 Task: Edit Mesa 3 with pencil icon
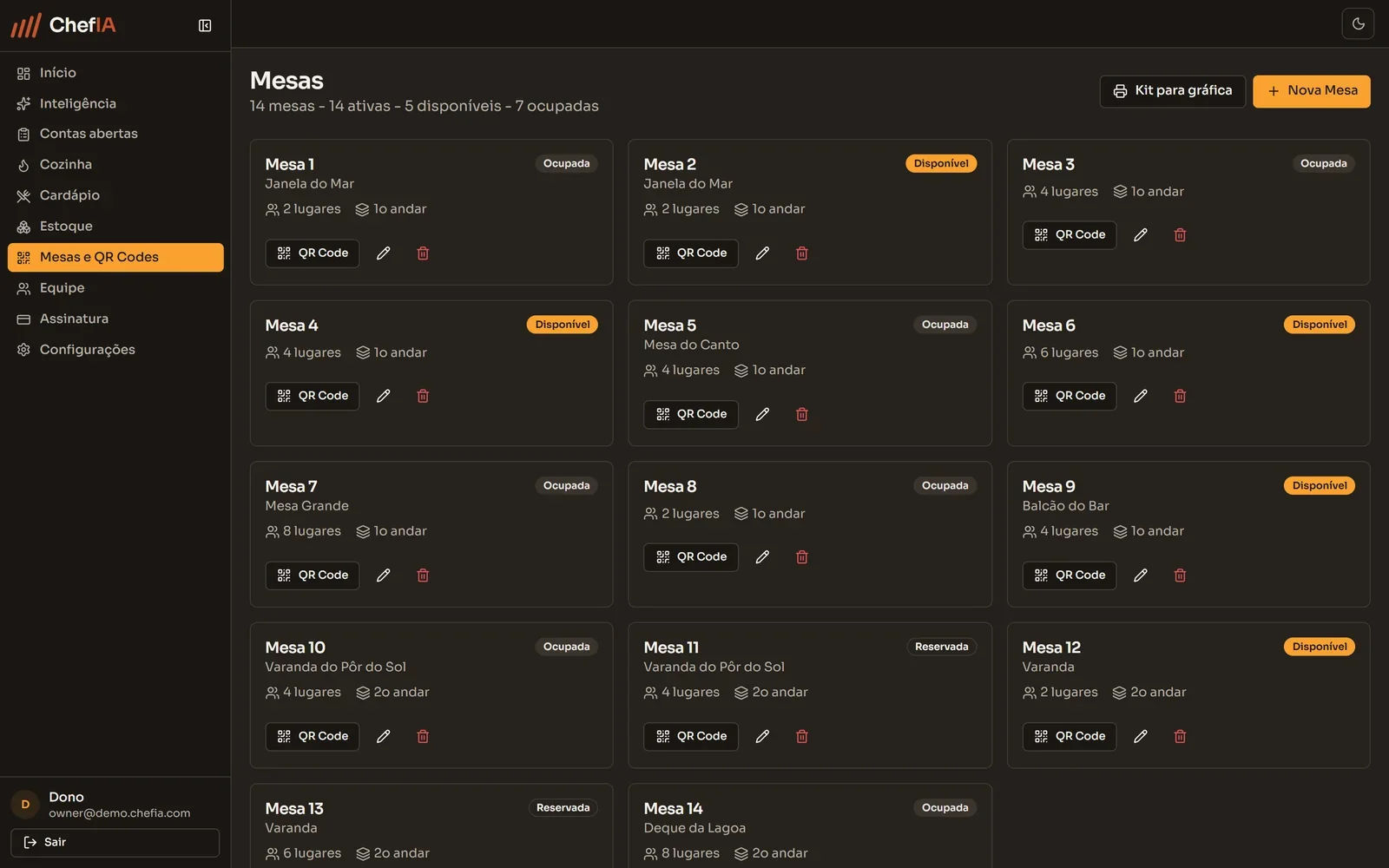(x=1141, y=235)
